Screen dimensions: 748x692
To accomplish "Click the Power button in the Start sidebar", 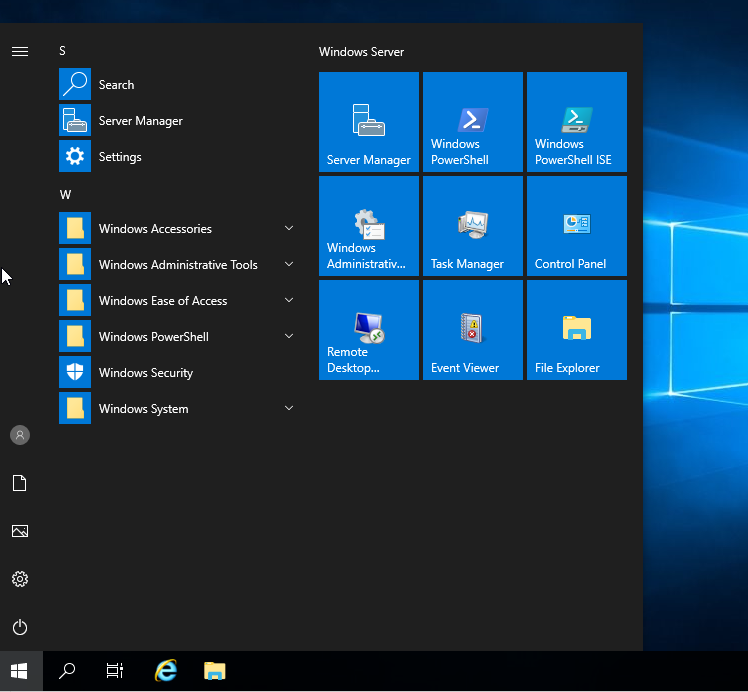I will click(x=20, y=627).
